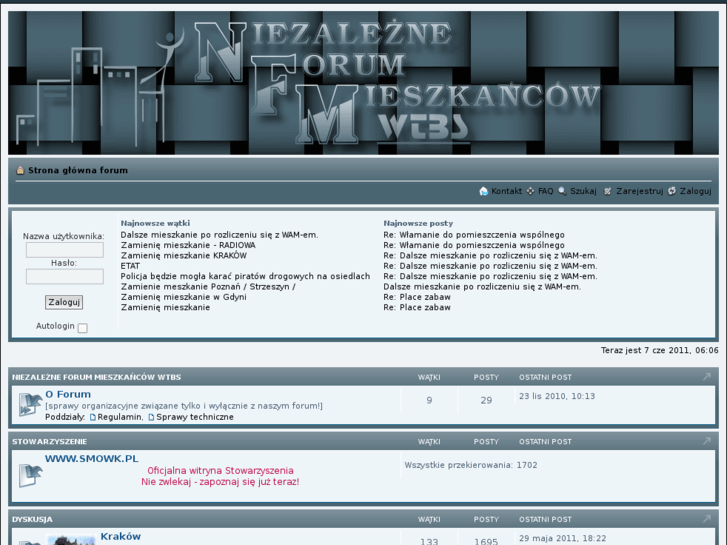The width and height of the screenshot is (727, 545).
Task: Enable the Autologin checkbox
Action: [x=83, y=328]
